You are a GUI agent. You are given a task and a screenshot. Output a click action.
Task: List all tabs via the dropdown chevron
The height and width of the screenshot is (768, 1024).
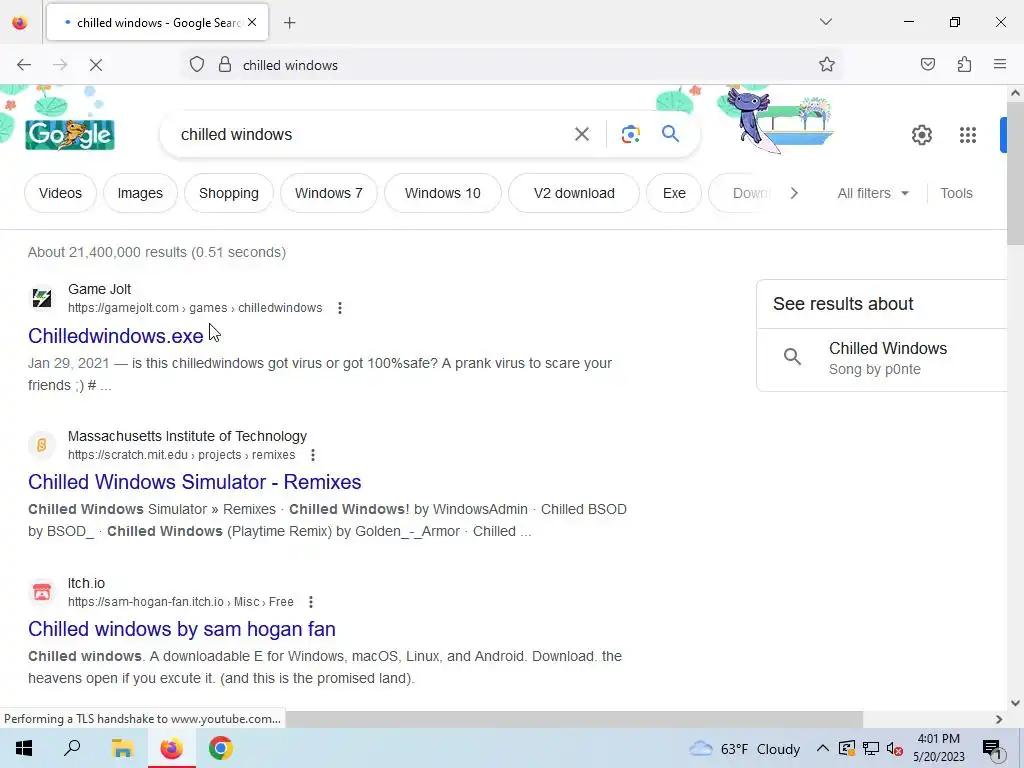tap(825, 22)
